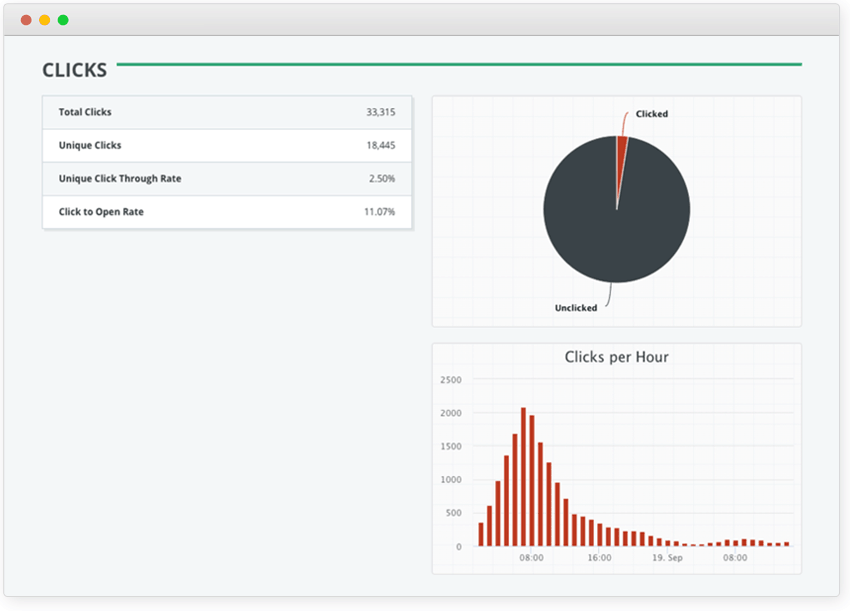This screenshot has width=850, height=611.
Task: Click the 2500 value on the y-axis
Action: point(450,380)
